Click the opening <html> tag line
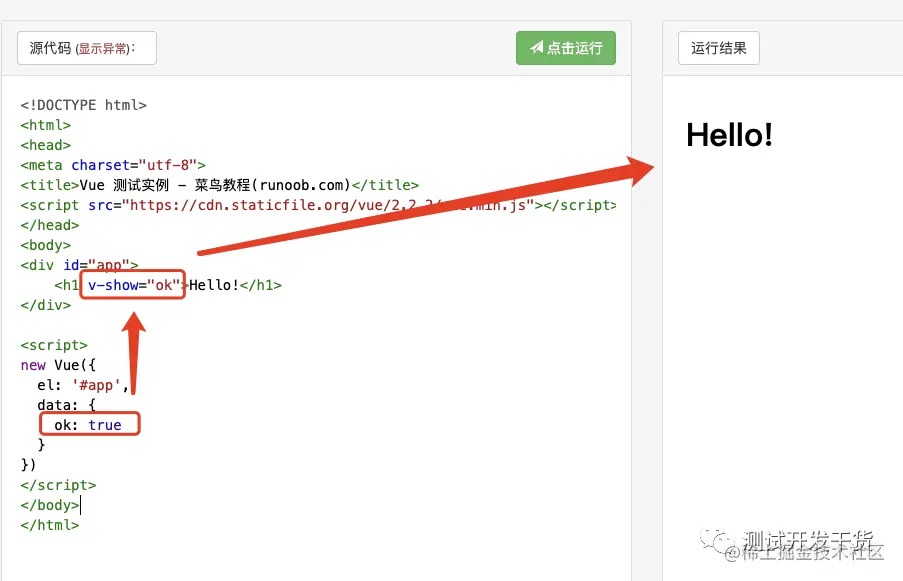Image resolution: width=903 pixels, height=581 pixels. coord(45,125)
